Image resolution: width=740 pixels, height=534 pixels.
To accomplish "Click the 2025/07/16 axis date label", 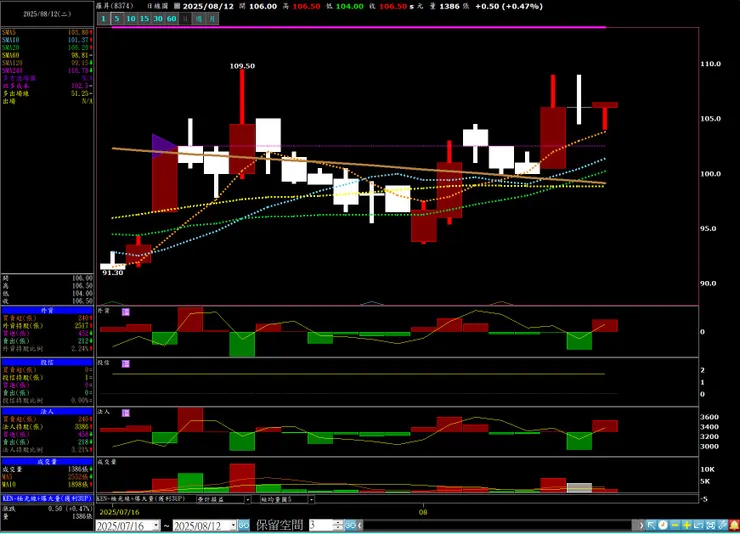I will click(119, 512).
